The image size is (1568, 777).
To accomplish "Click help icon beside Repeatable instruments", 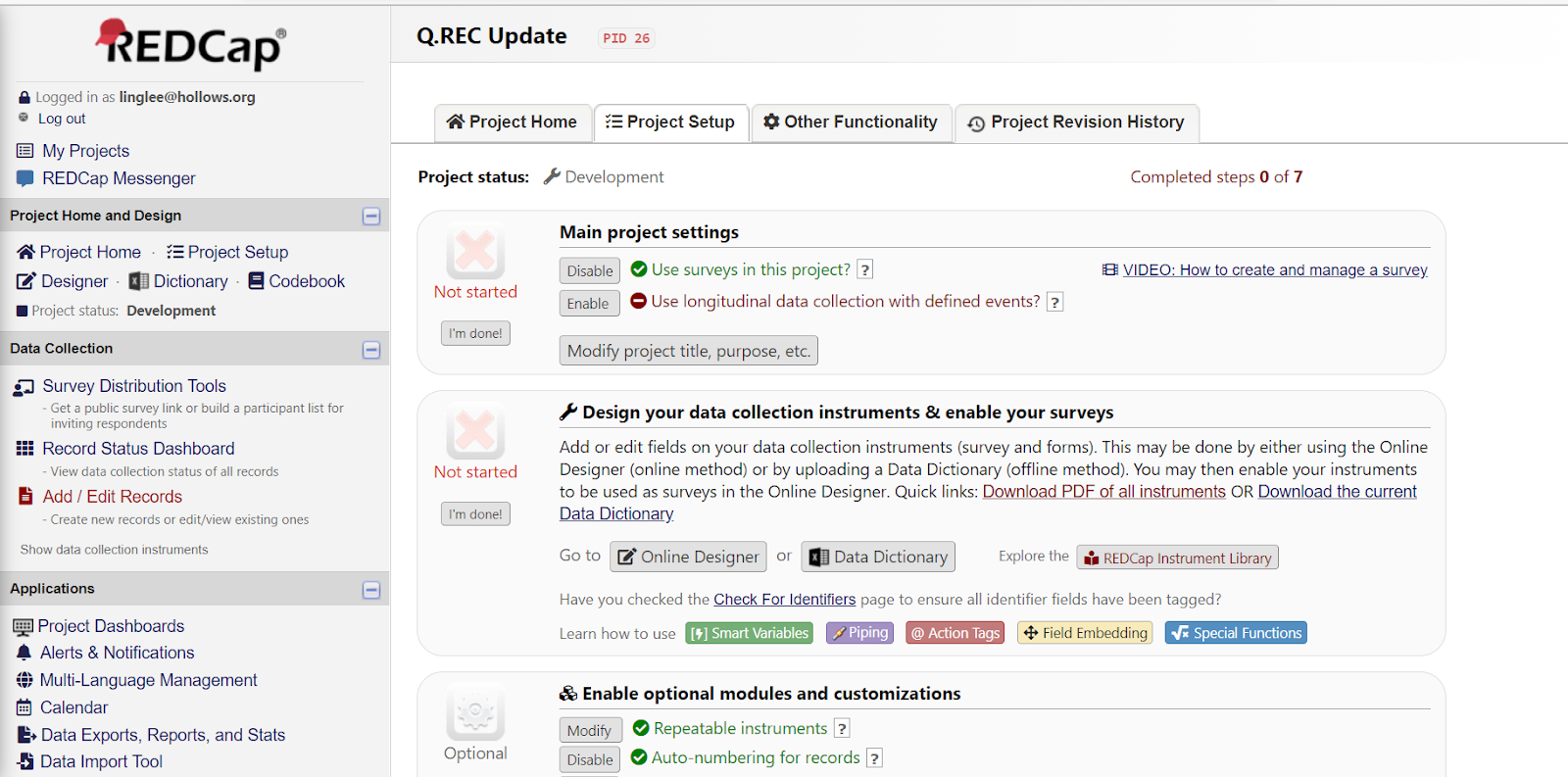I will point(842,729).
